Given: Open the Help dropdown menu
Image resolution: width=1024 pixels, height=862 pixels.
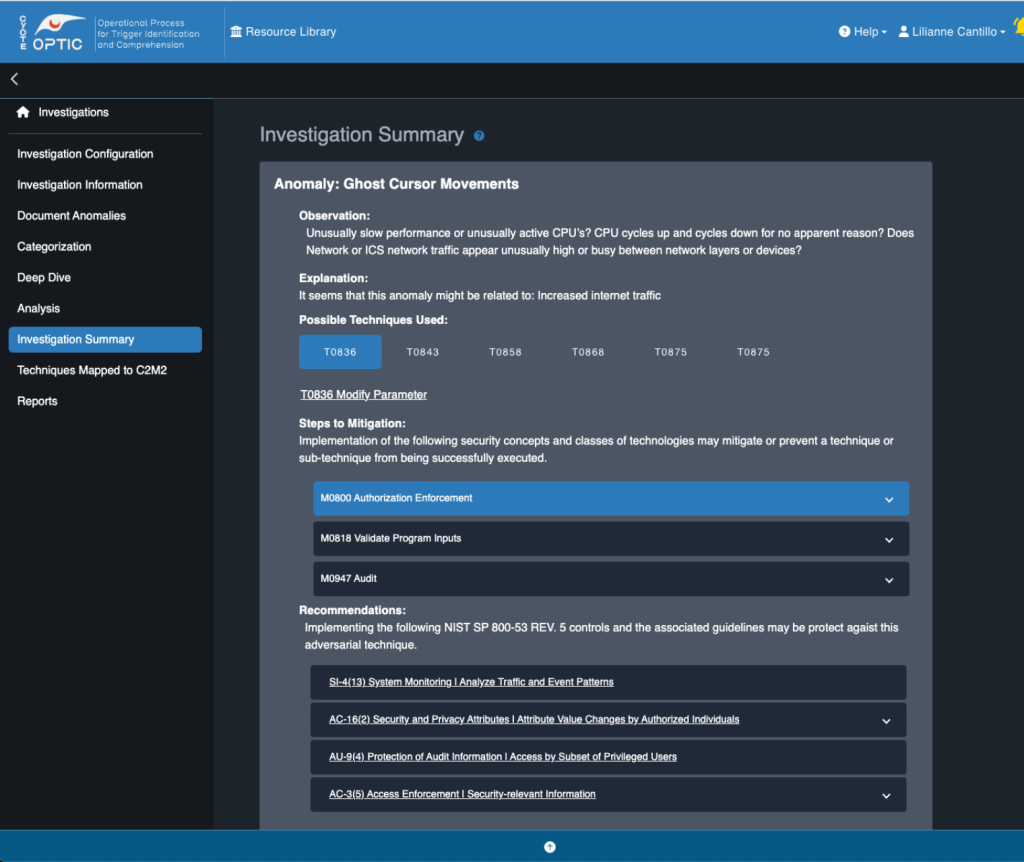Looking at the screenshot, I should tap(862, 32).
